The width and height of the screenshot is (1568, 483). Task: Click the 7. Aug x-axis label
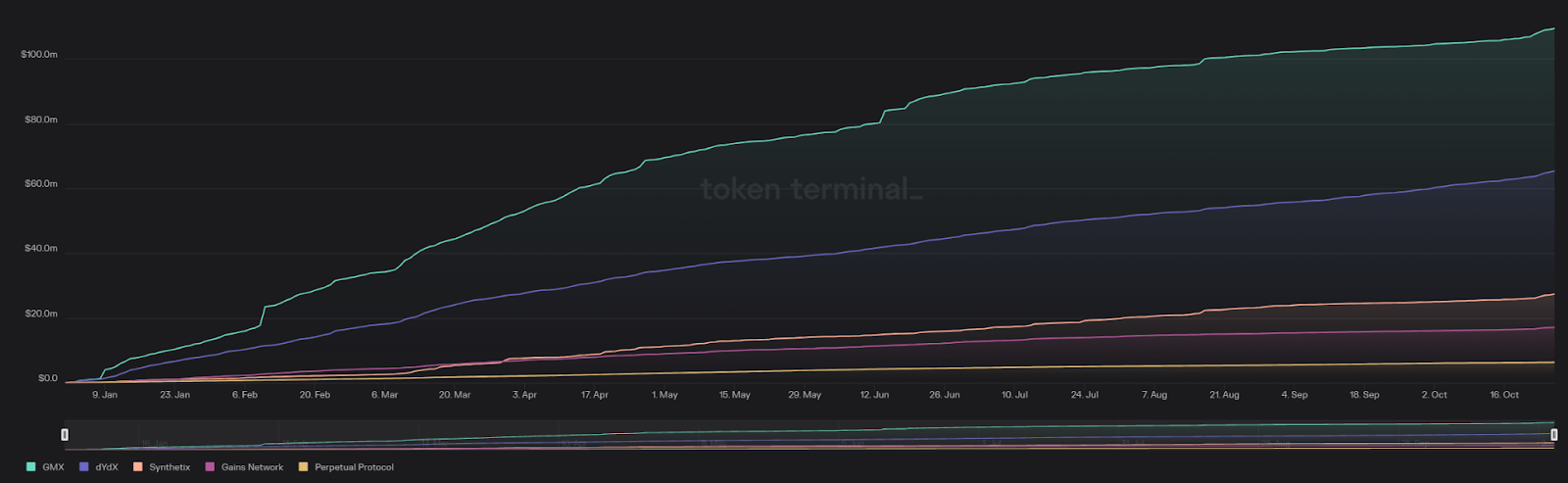coord(1154,395)
